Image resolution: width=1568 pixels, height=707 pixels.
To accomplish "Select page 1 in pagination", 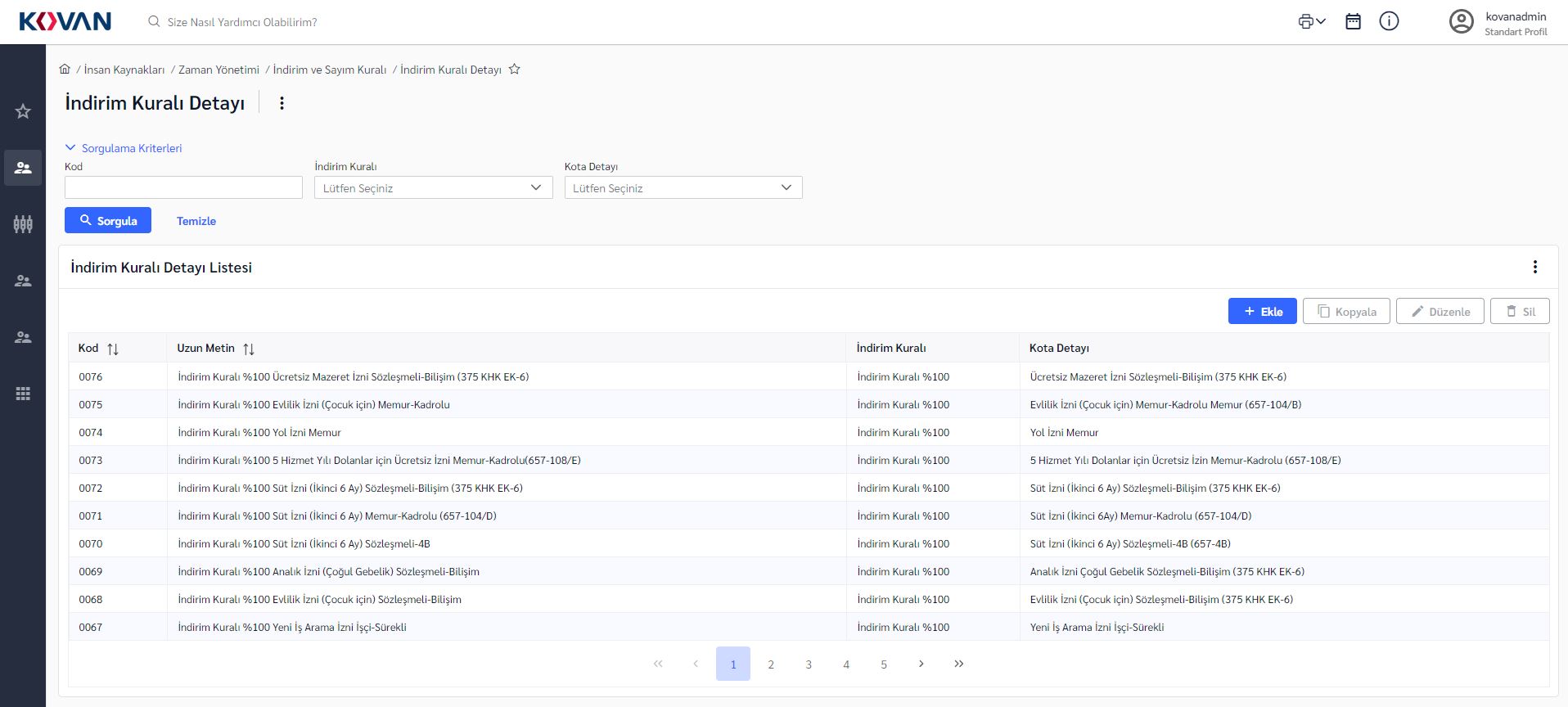I will [x=733, y=664].
